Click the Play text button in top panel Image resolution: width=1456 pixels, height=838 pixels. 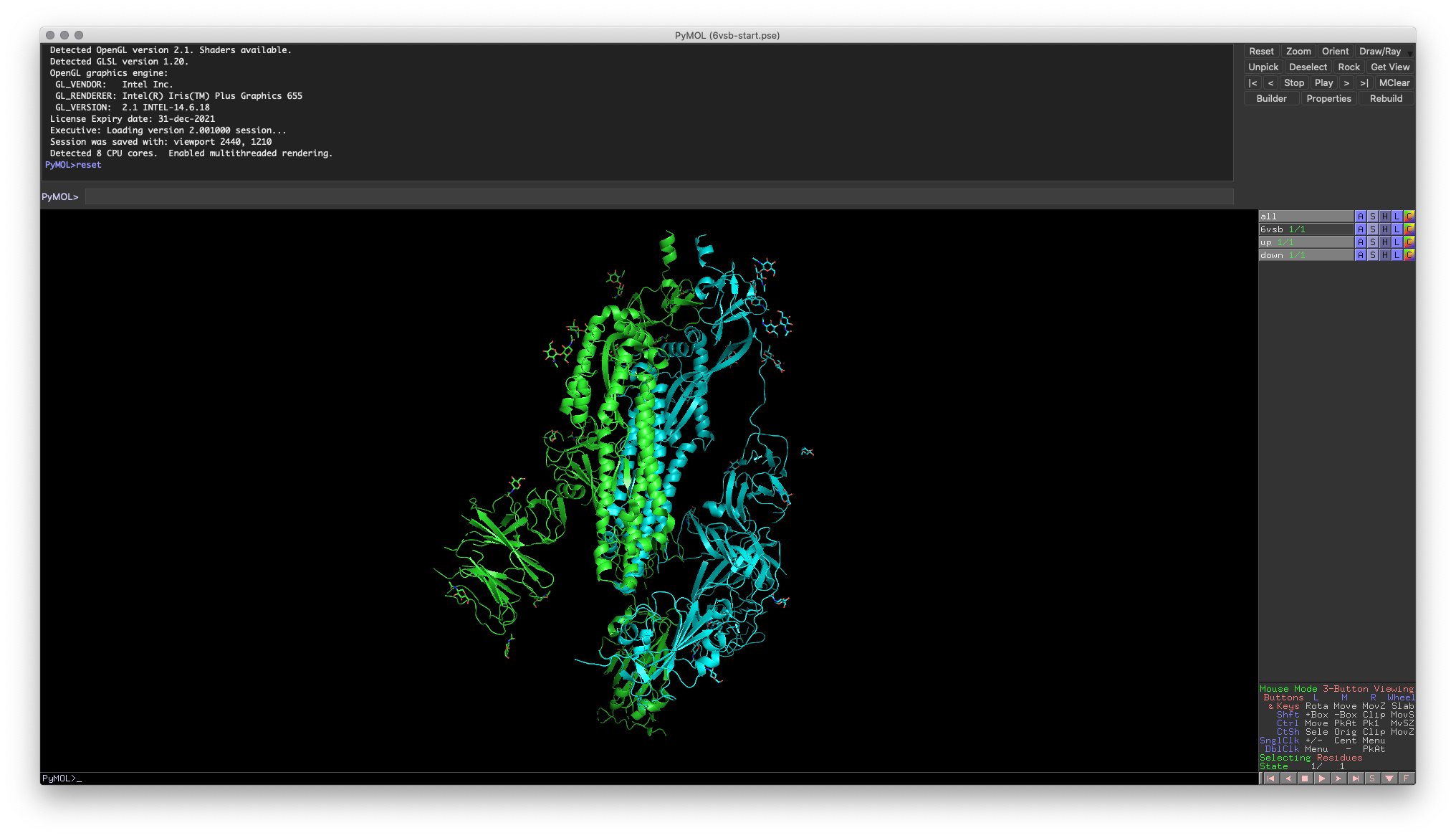[x=1324, y=83]
